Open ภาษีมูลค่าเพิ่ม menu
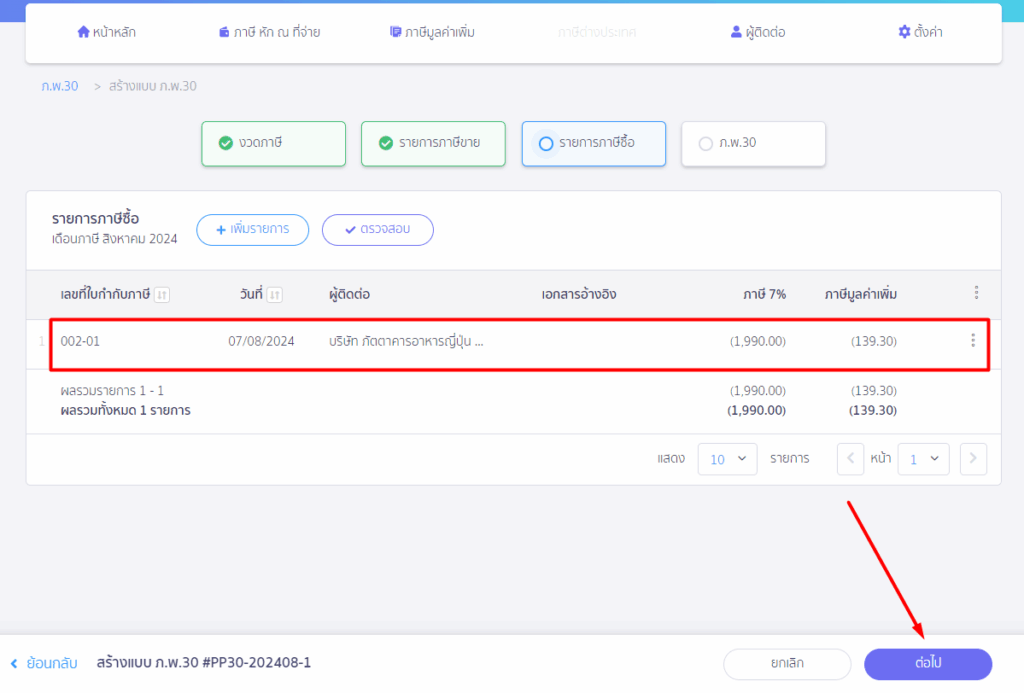 coord(432,32)
